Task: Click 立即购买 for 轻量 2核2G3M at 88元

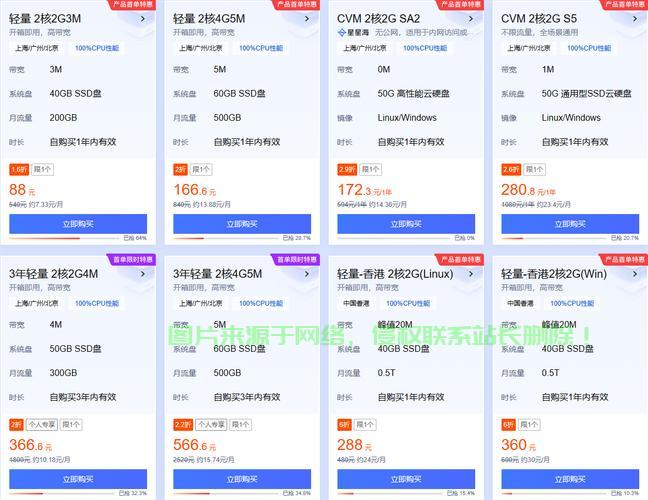Action: (78, 224)
